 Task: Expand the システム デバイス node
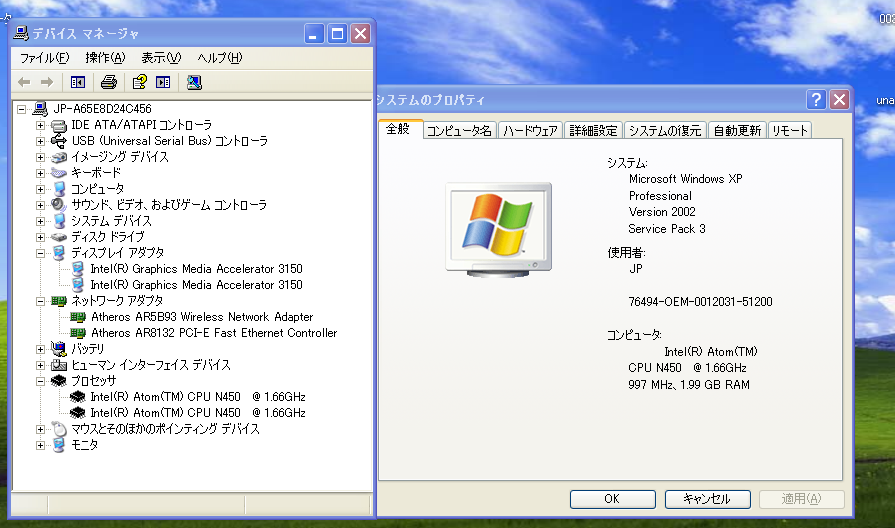click(41, 221)
